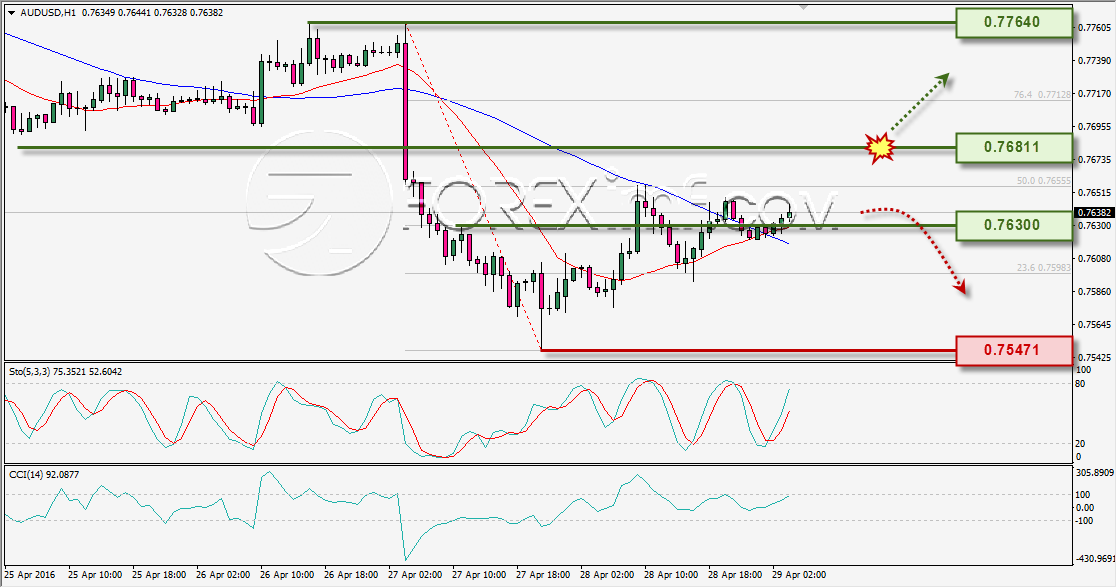Click the 0.77640 resistance level label
1117x588 pixels.
1014,22
